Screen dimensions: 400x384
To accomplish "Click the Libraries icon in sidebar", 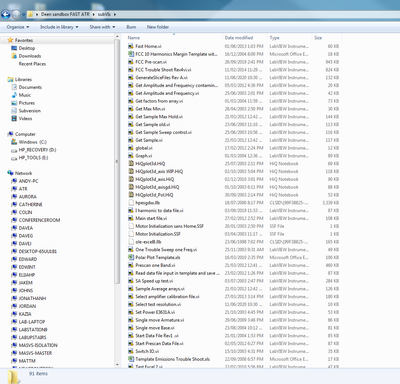I will tap(10, 79).
